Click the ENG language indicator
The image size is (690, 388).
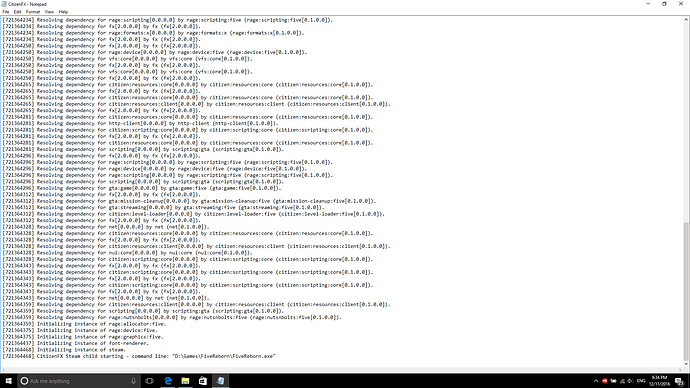[x=641, y=381]
